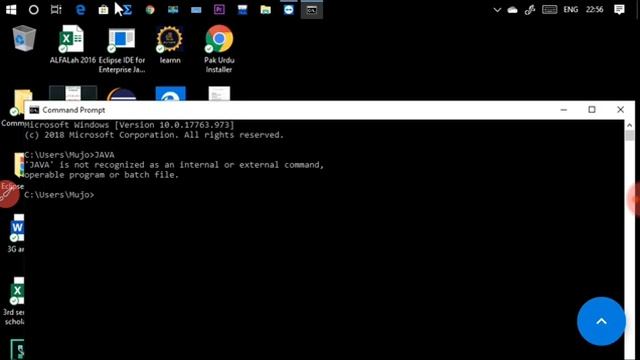Close the Command Prompt window
This screenshot has width=640, height=360.
(x=620, y=110)
